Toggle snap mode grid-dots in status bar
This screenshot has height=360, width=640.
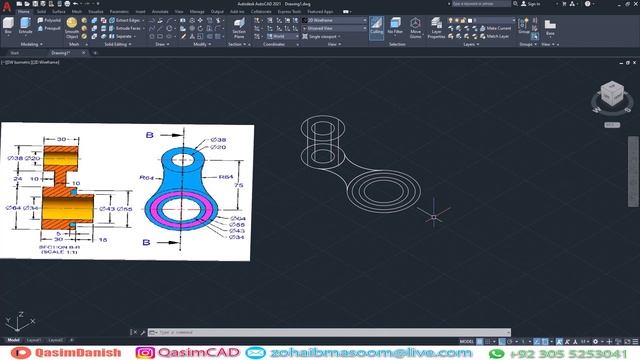(x=487, y=342)
